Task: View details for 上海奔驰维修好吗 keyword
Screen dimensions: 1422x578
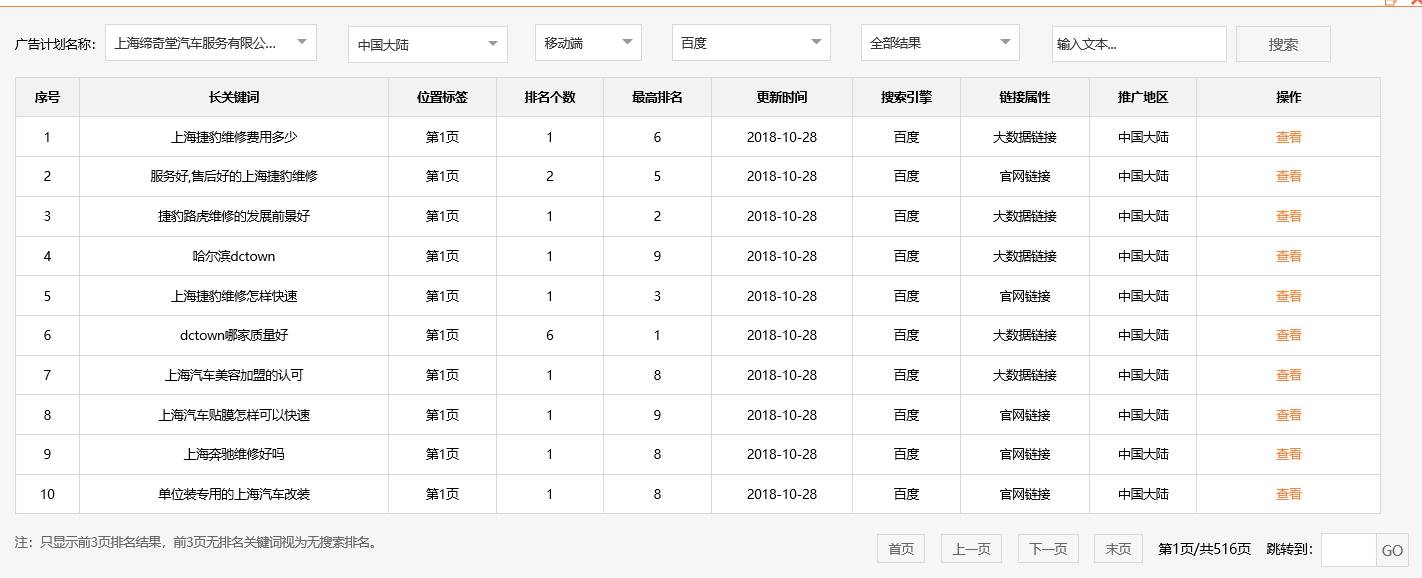Action: tap(1288, 454)
